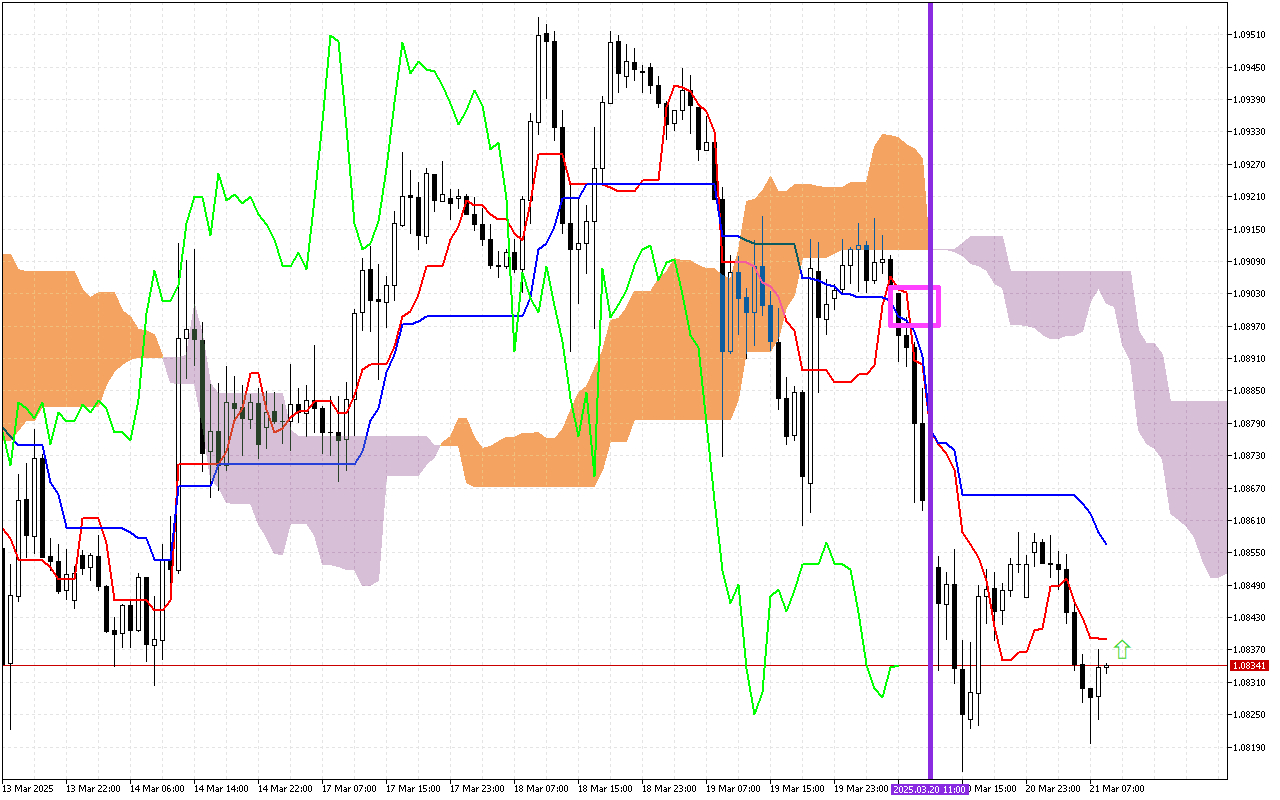Click the 1.08910 price axis label
This screenshot has width=1280, height=800.
pos(1249,358)
